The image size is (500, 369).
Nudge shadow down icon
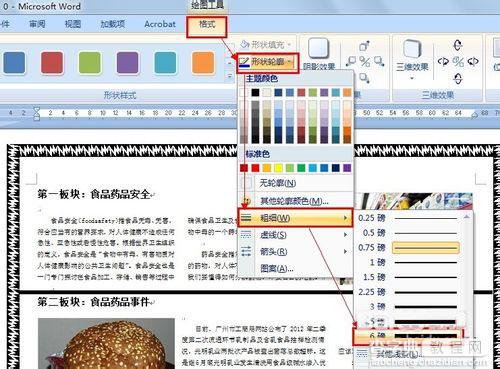[364, 78]
